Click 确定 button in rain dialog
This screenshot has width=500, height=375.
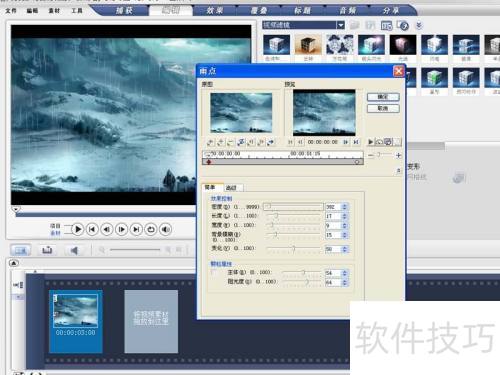coord(383,97)
